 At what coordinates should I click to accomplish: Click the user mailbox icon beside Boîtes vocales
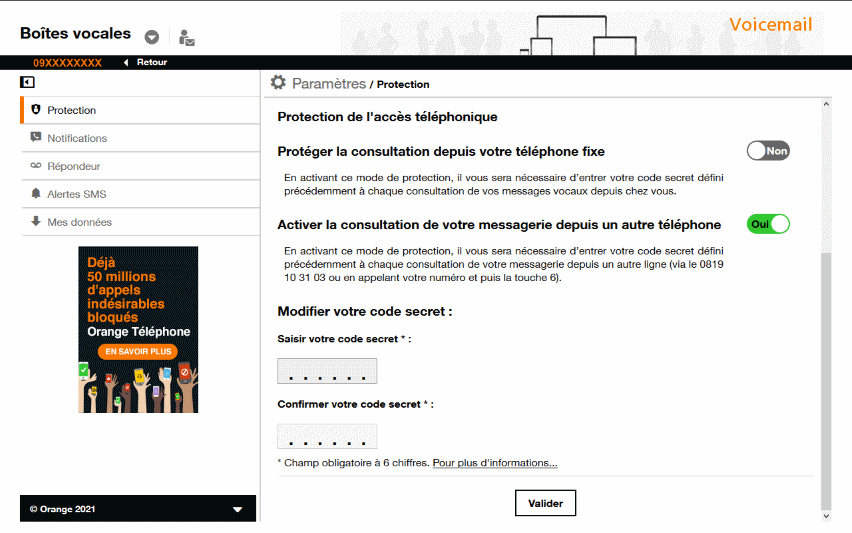(x=186, y=37)
